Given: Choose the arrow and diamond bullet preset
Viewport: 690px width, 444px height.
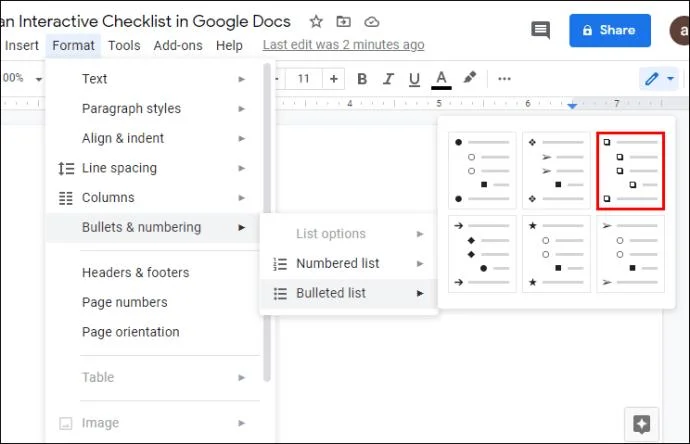Looking at the screenshot, I should click(x=482, y=253).
